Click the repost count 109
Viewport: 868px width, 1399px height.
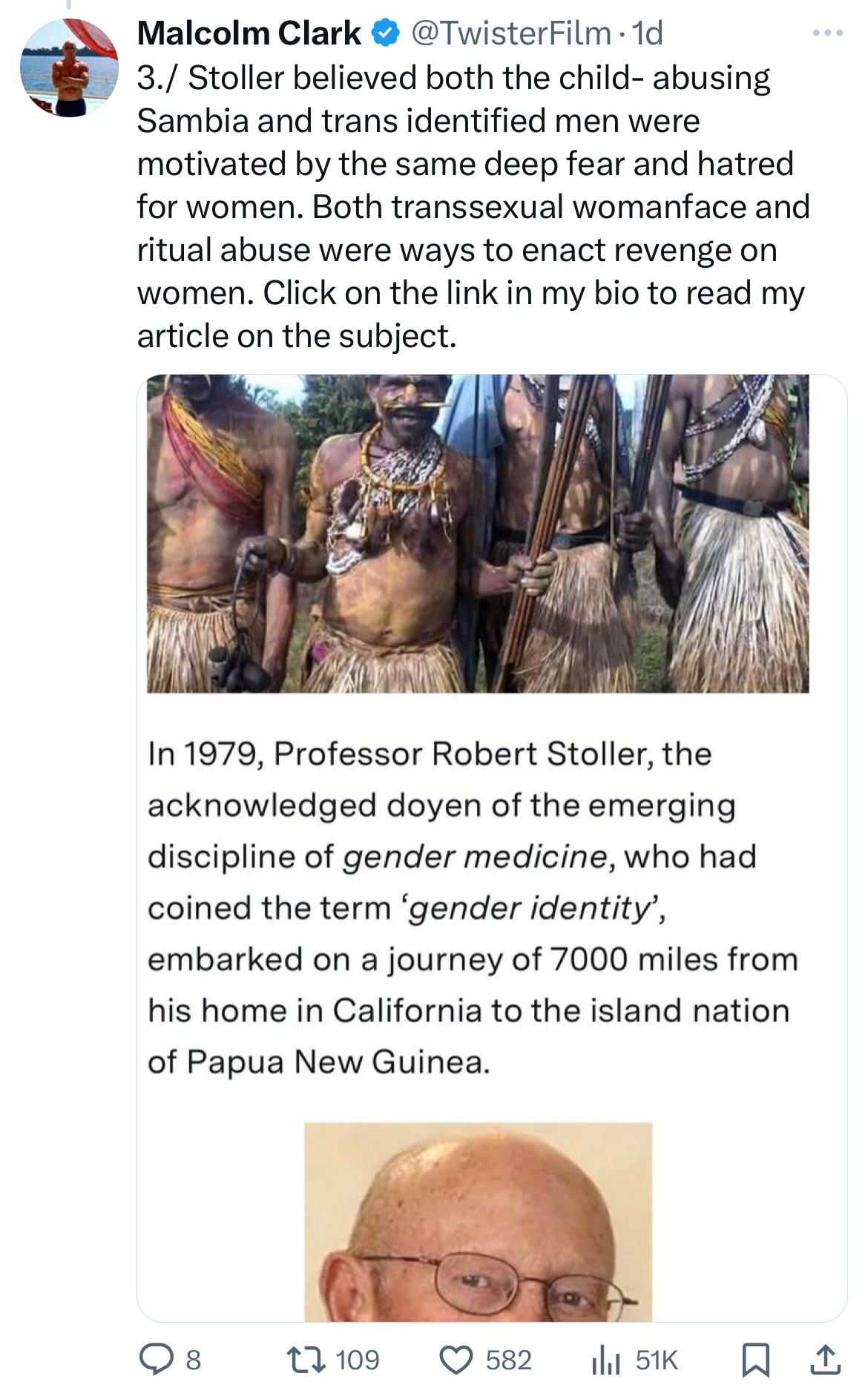(x=358, y=1360)
